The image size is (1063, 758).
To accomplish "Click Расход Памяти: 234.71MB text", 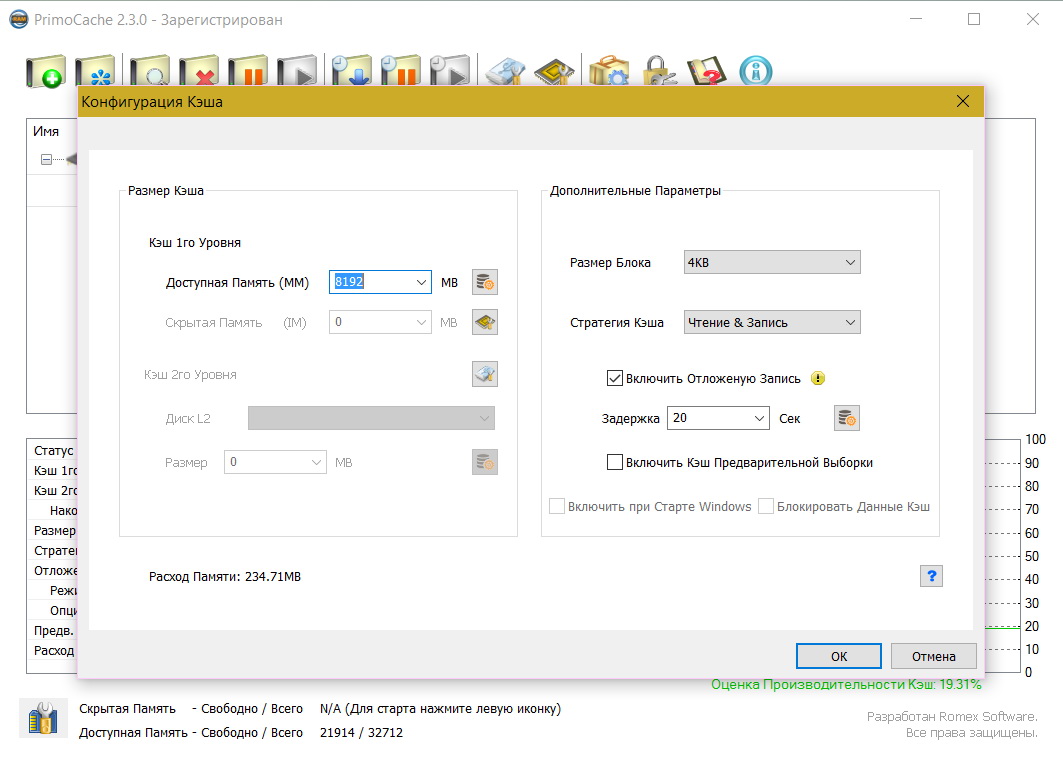I will pos(225,577).
